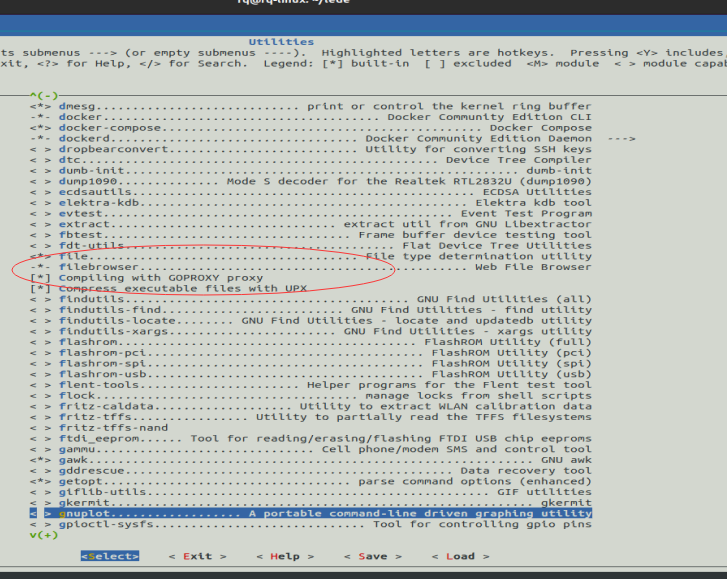Open the Help button
The image size is (727, 579).
[285, 556]
